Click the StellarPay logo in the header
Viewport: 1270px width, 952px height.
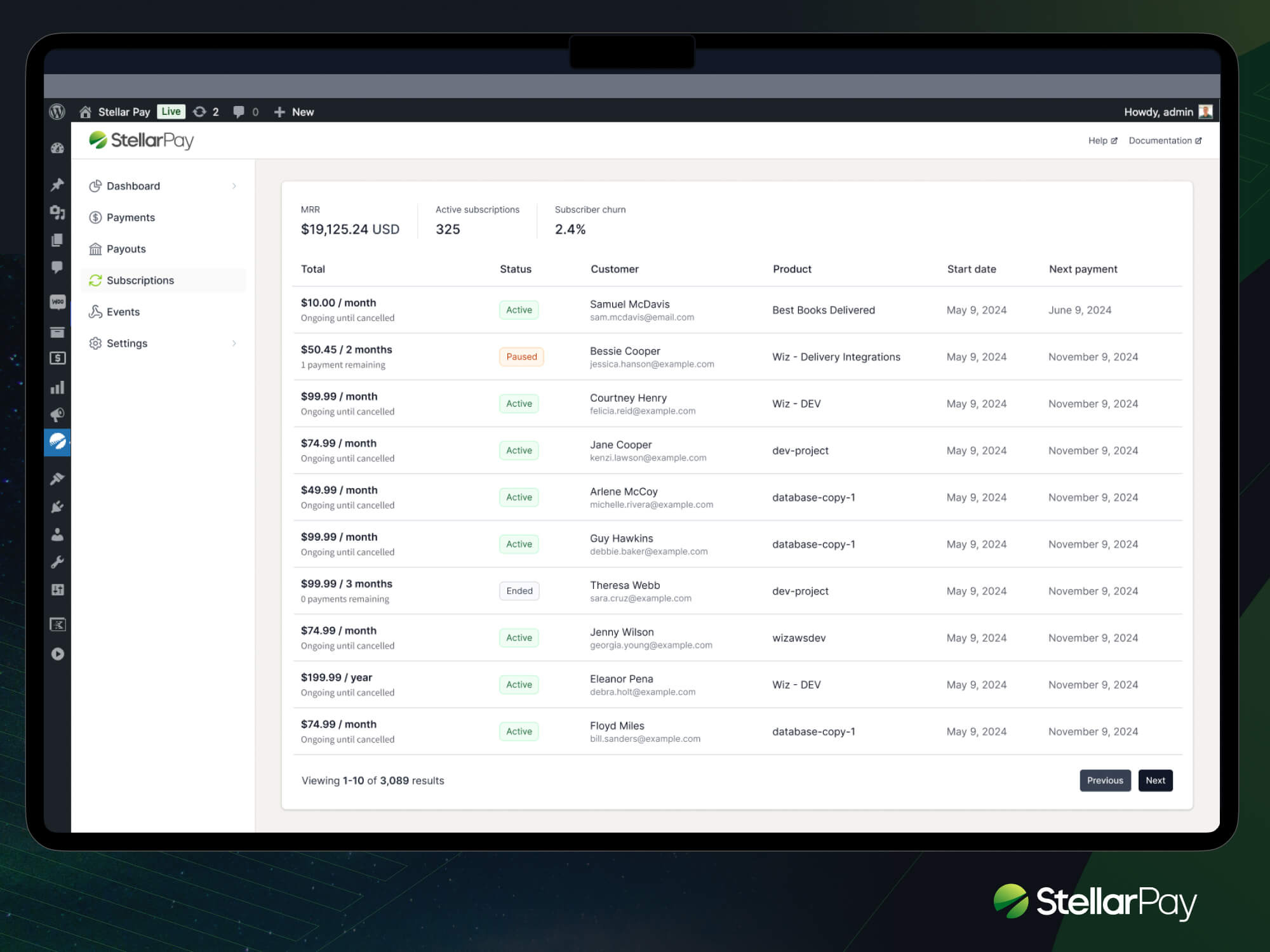[141, 140]
